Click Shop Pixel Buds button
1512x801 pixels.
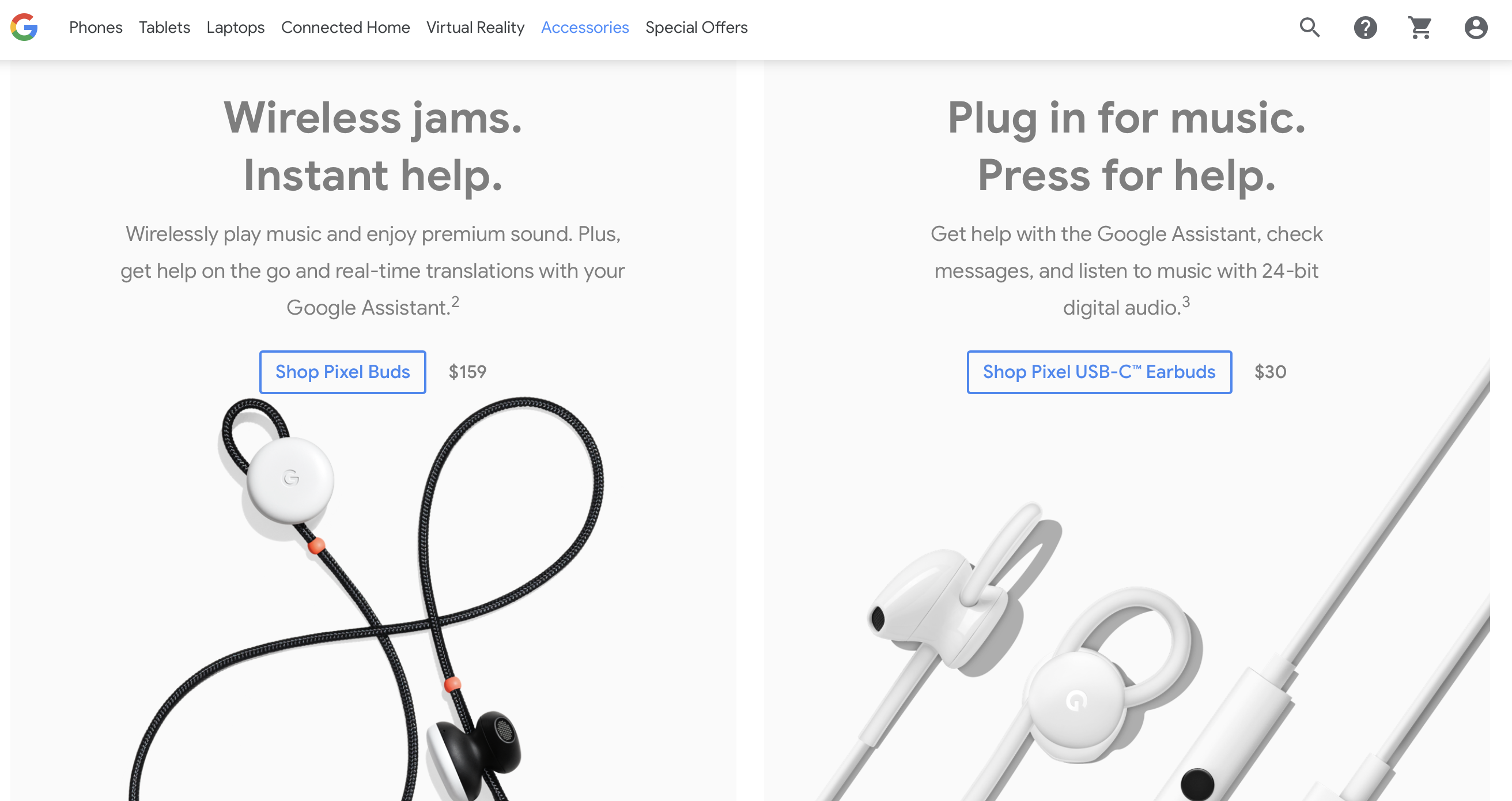pyautogui.click(x=343, y=372)
